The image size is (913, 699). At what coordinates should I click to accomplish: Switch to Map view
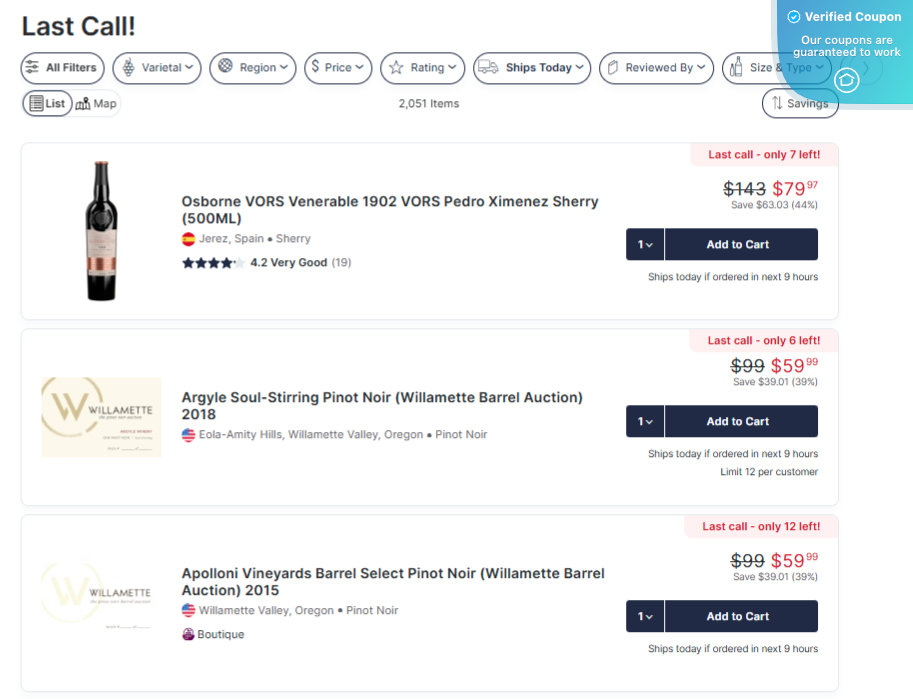click(95, 102)
